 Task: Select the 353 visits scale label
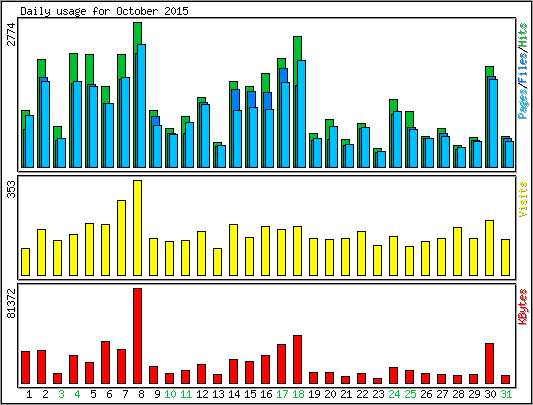[11, 189]
